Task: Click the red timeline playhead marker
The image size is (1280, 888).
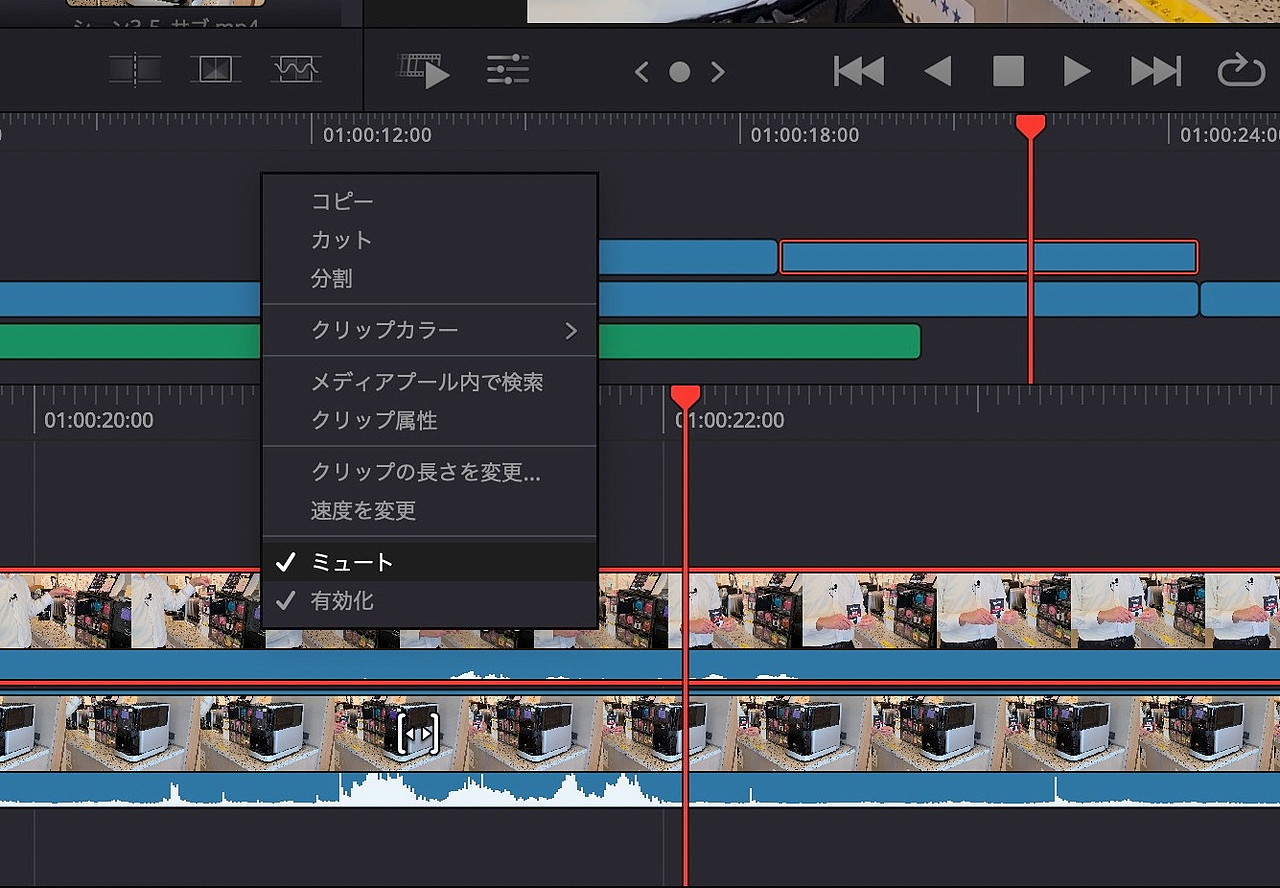Action: [1030, 125]
